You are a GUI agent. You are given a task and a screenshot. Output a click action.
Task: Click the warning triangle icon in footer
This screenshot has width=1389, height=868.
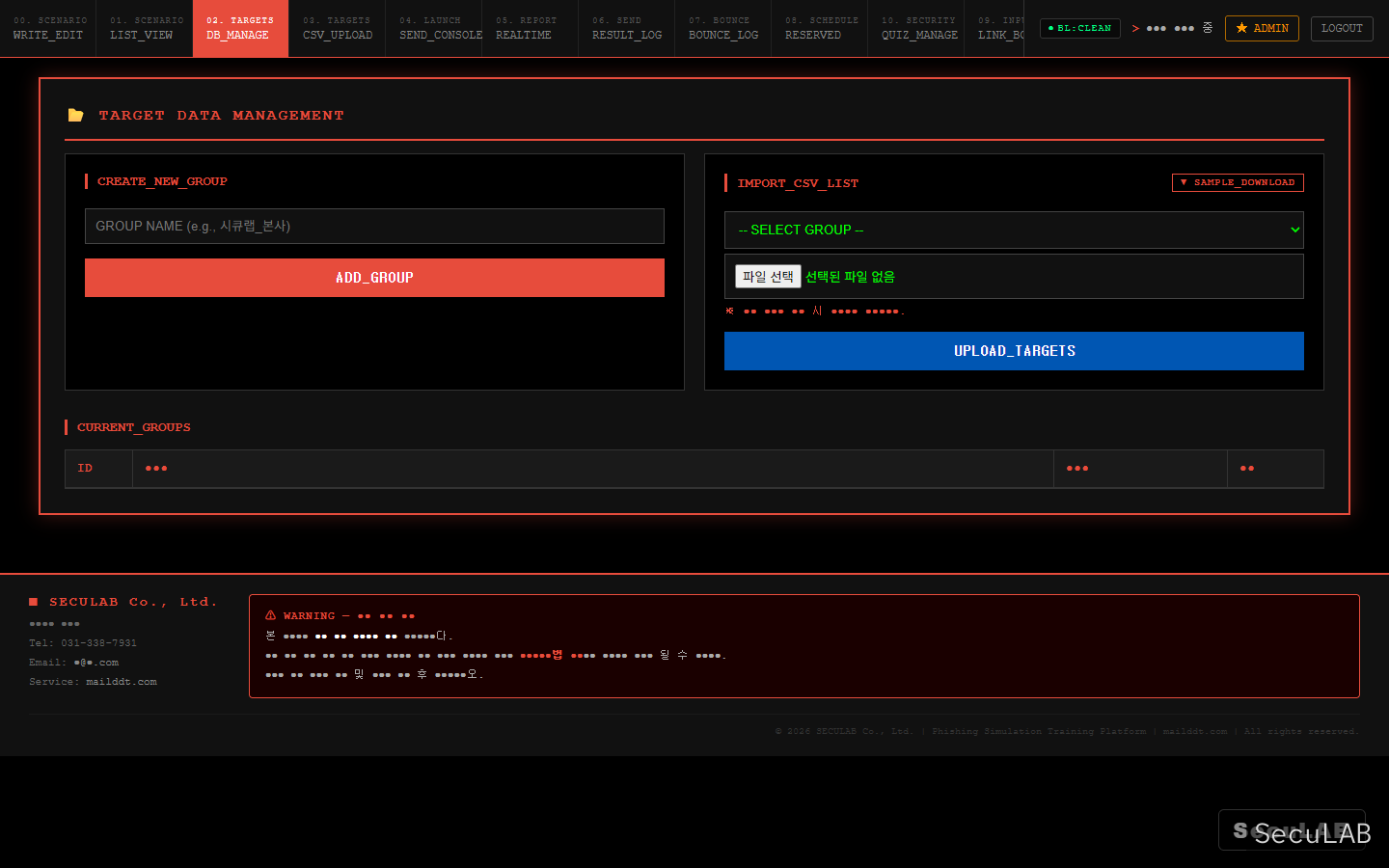pyautogui.click(x=271, y=615)
